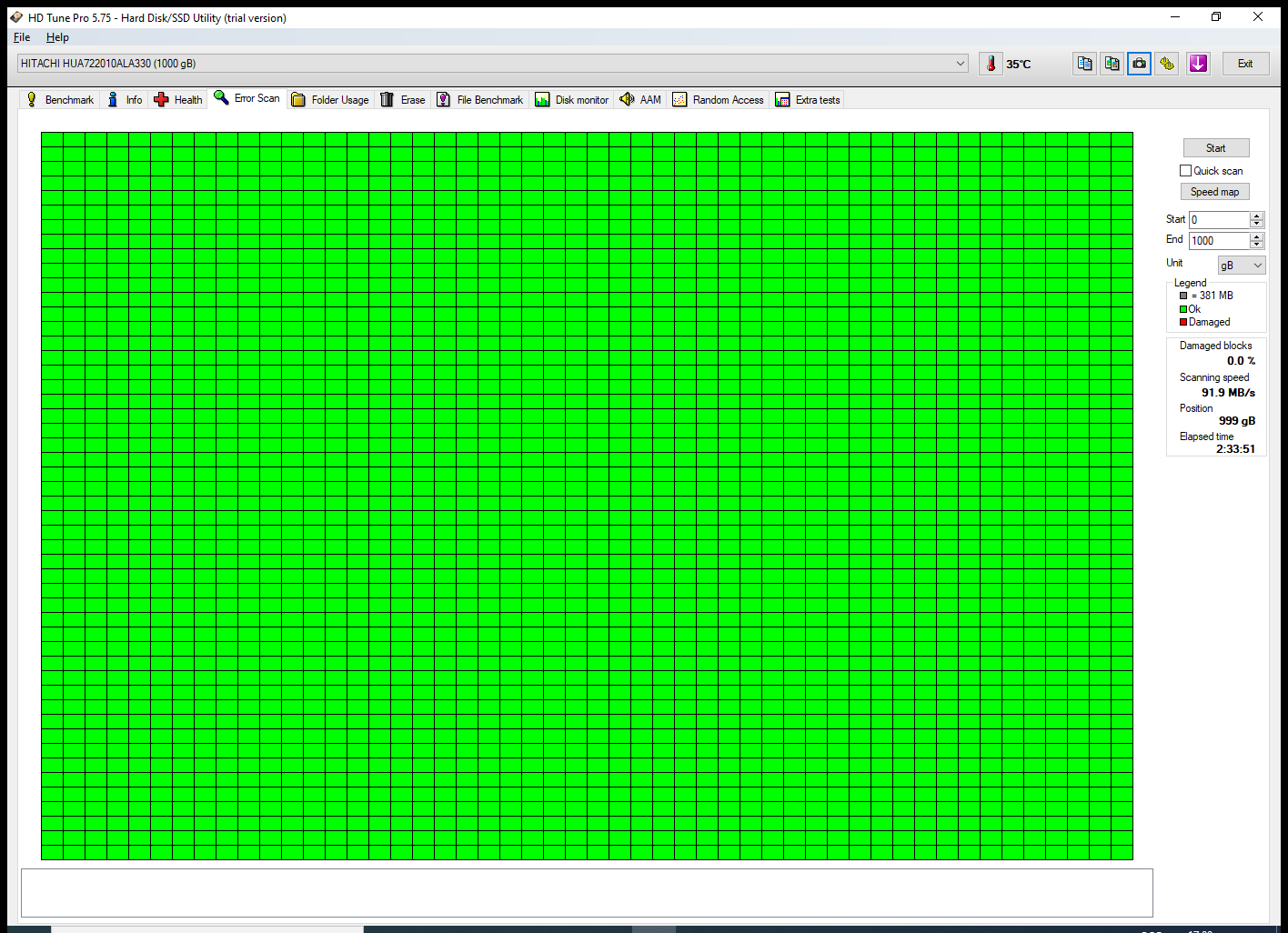Increase the End value with up arrow
Image resolution: width=1288 pixels, height=933 pixels.
[1257, 236]
